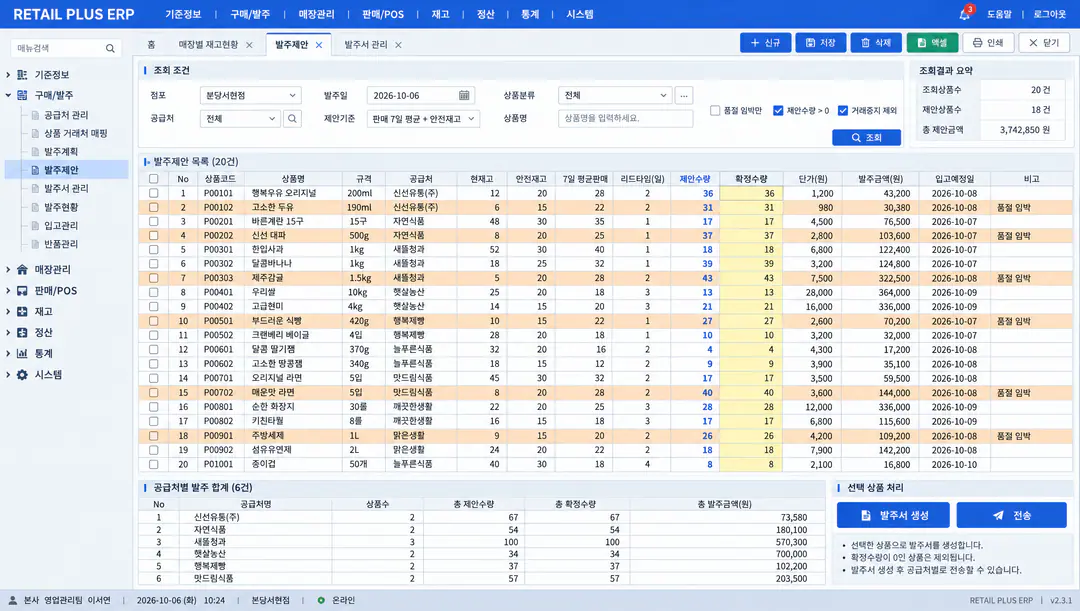Click the document icon beside 입고관리
This screenshot has height=611, width=1080.
[x=35, y=225]
